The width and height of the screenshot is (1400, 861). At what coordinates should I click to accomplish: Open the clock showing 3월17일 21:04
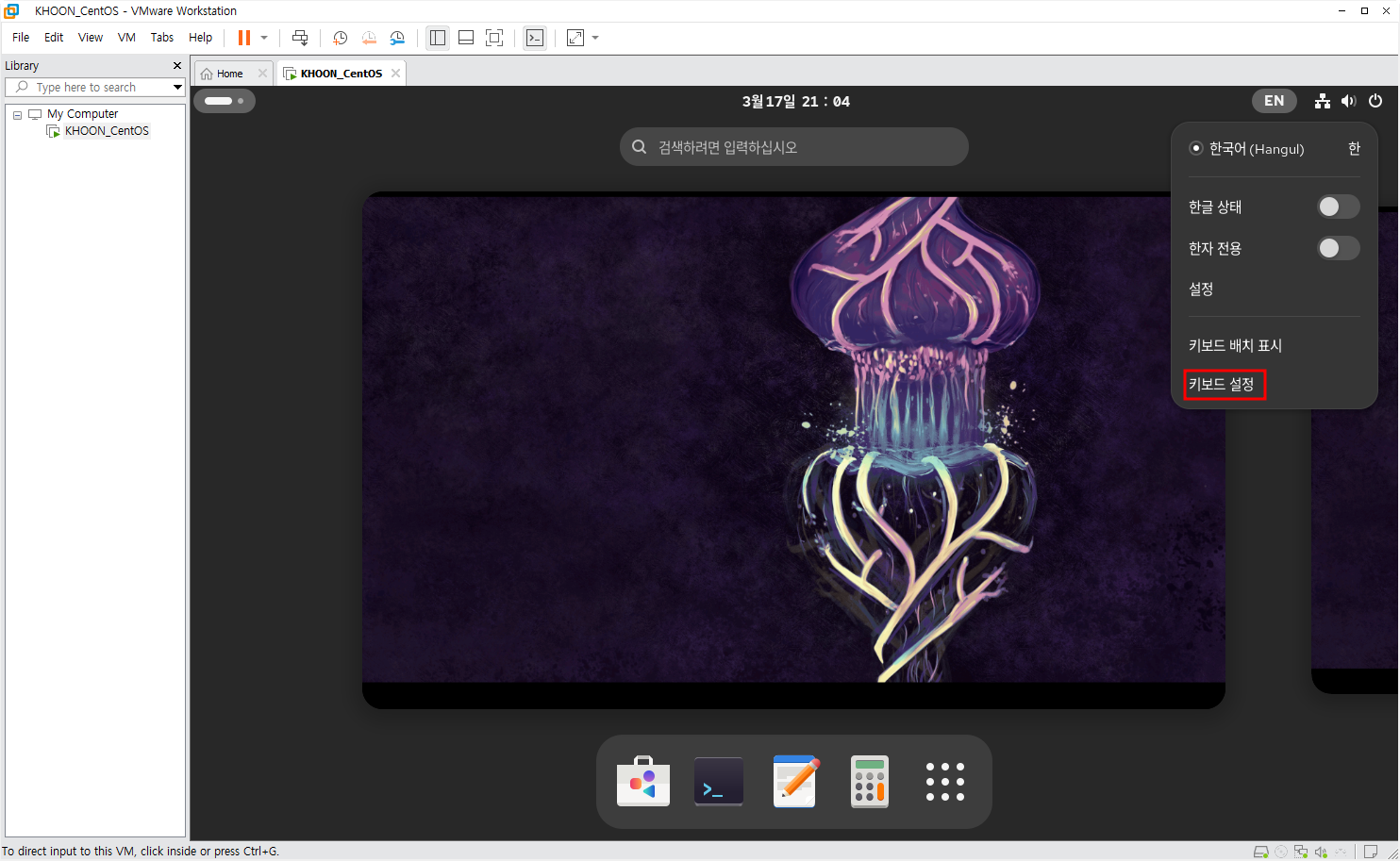pos(795,101)
